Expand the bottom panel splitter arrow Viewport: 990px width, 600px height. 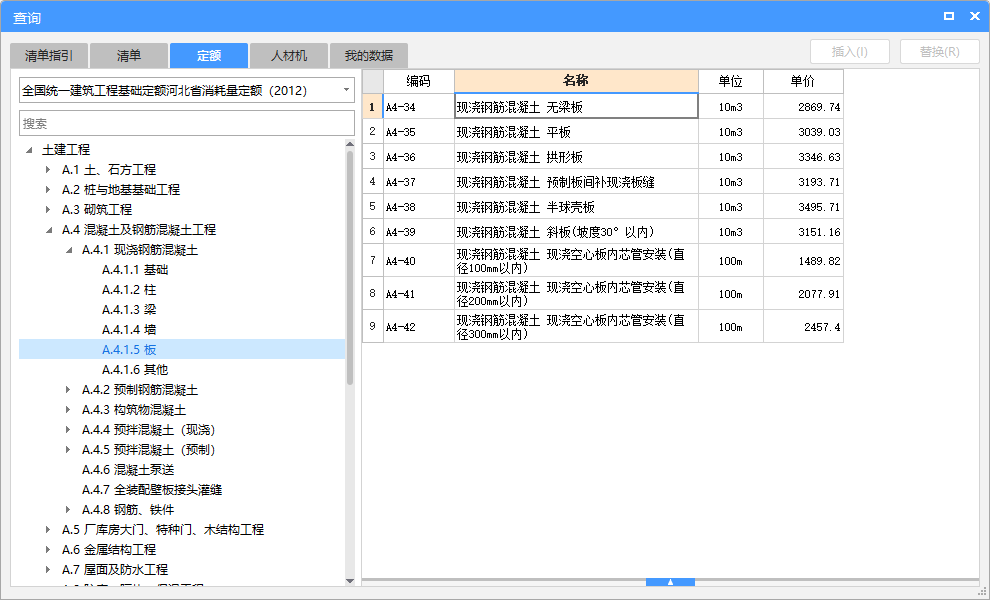(x=671, y=582)
